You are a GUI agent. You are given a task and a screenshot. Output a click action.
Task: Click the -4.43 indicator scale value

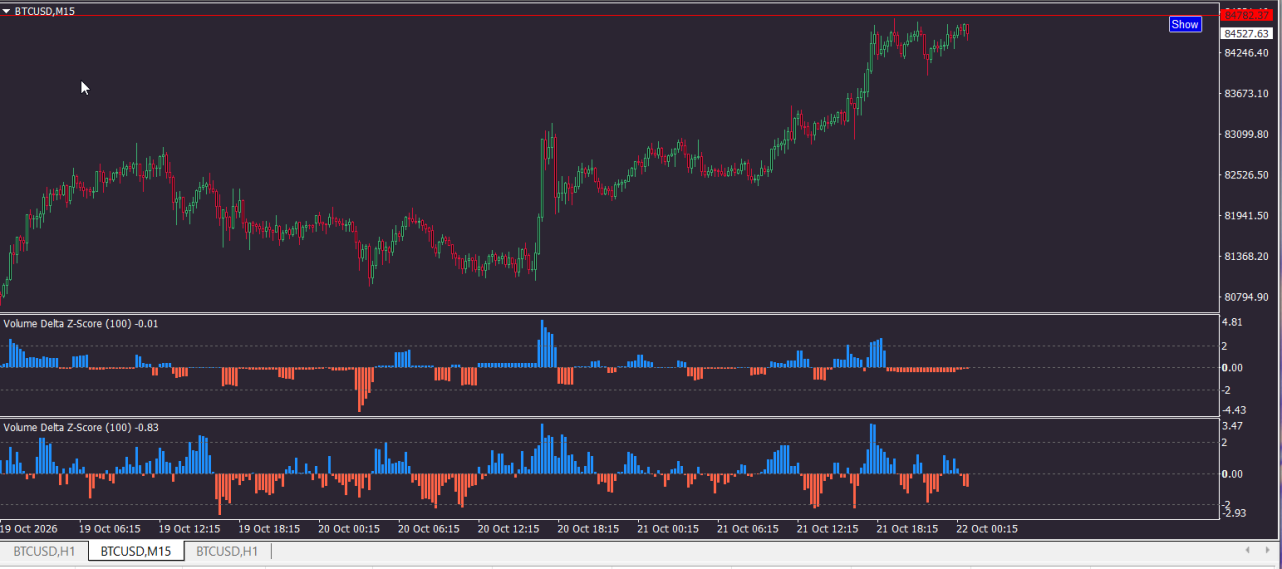point(1234,409)
